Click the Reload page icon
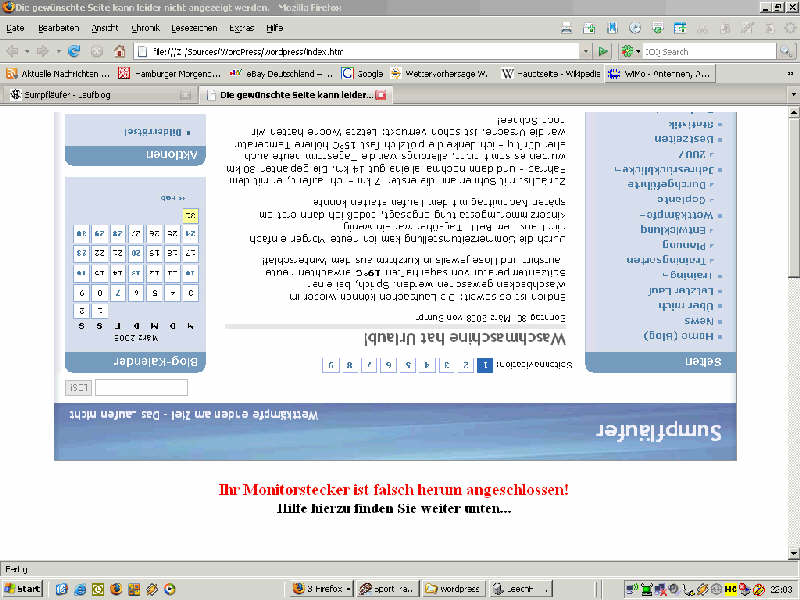This screenshot has height=600, width=800. point(74,50)
